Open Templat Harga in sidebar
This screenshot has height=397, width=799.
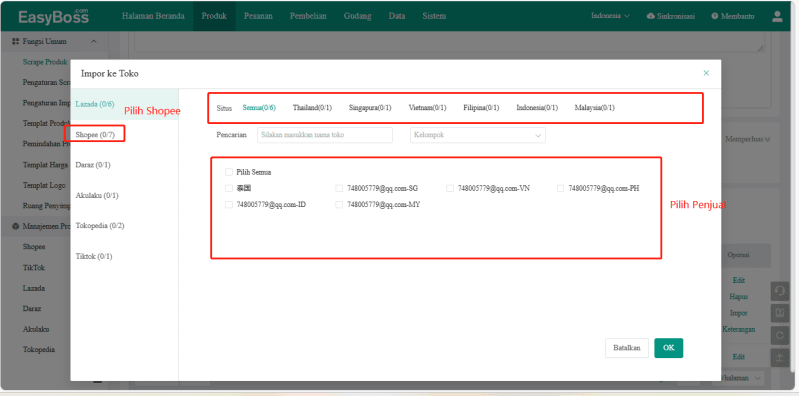point(46,165)
